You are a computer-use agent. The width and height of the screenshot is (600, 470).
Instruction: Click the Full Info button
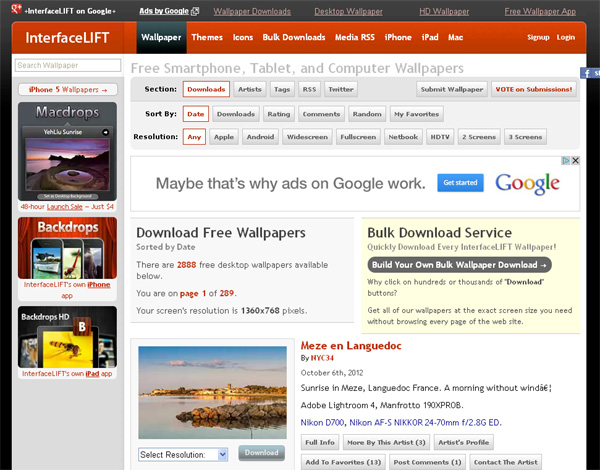[x=320, y=442]
